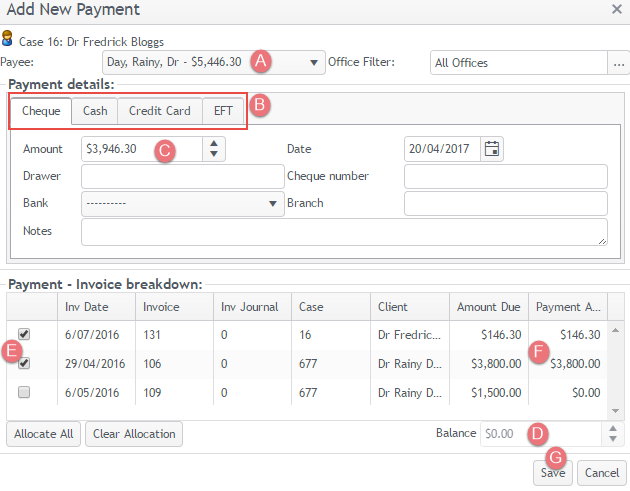
Task: Open the date picker calendar icon
Action: pyautogui.click(x=492, y=149)
